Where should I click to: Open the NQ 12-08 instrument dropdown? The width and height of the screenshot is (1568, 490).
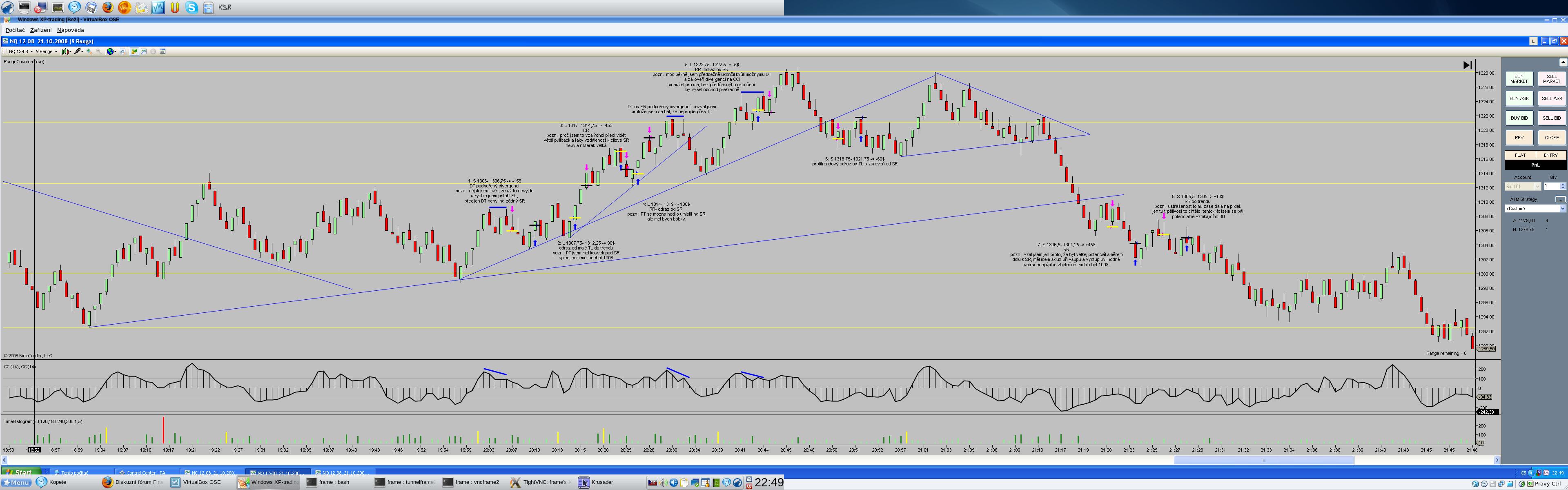click(x=21, y=52)
